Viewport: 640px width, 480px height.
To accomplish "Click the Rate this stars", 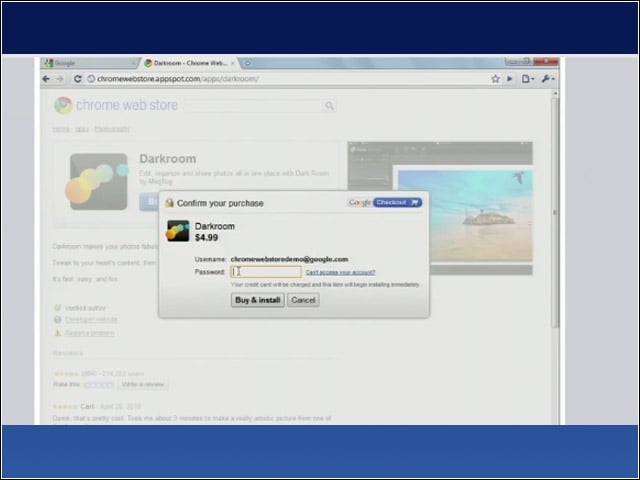I will point(98,384).
